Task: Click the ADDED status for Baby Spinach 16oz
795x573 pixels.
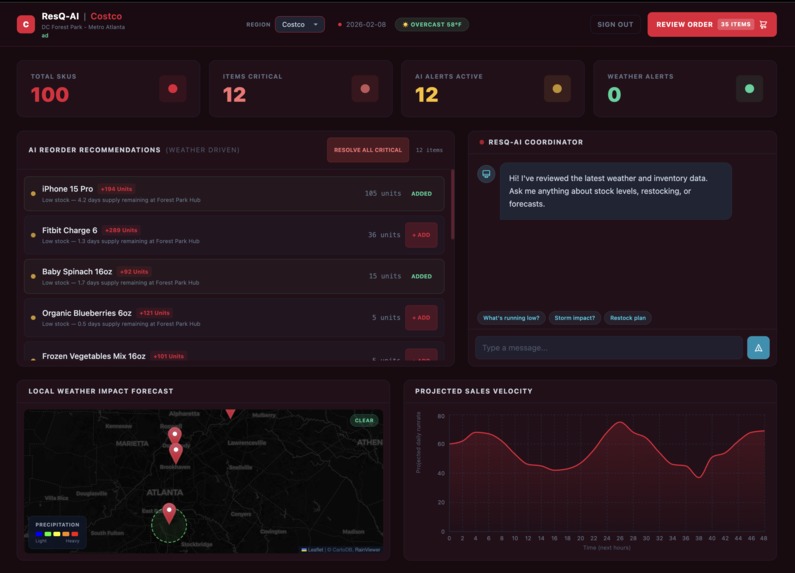Action: coord(421,276)
